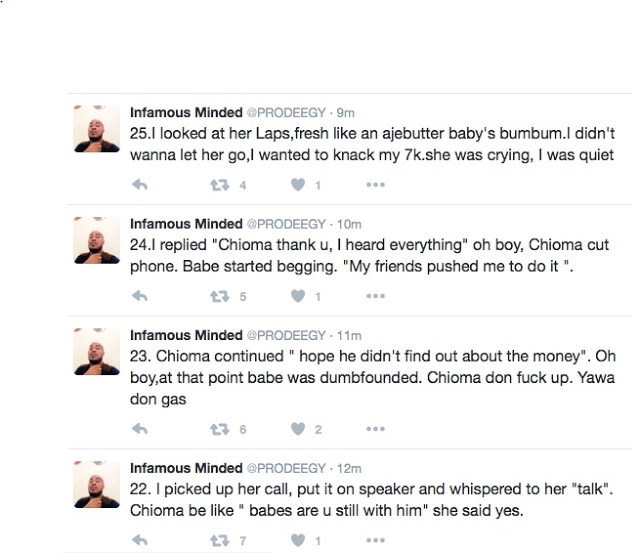Retweet tweet 24 about Chioma's call
The height and width of the screenshot is (553, 640).
pyautogui.click(x=217, y=296)
